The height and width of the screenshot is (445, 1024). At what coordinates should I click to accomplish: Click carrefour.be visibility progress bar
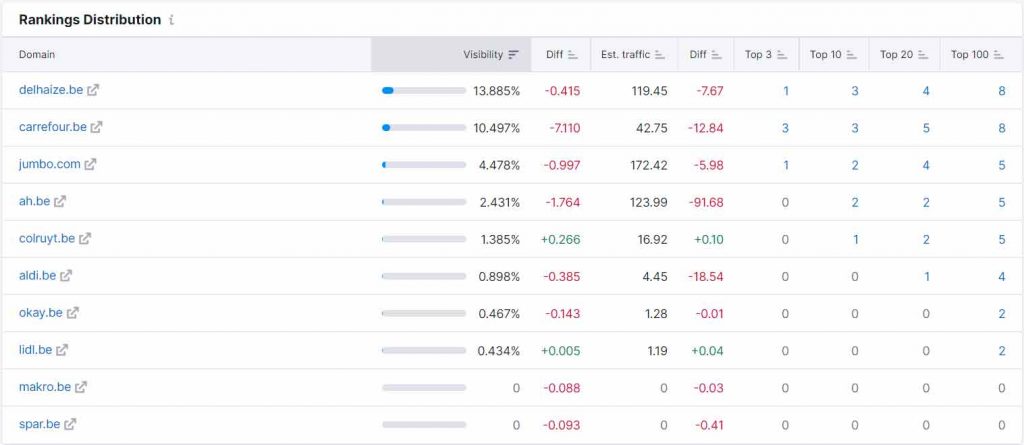point(424,128)
